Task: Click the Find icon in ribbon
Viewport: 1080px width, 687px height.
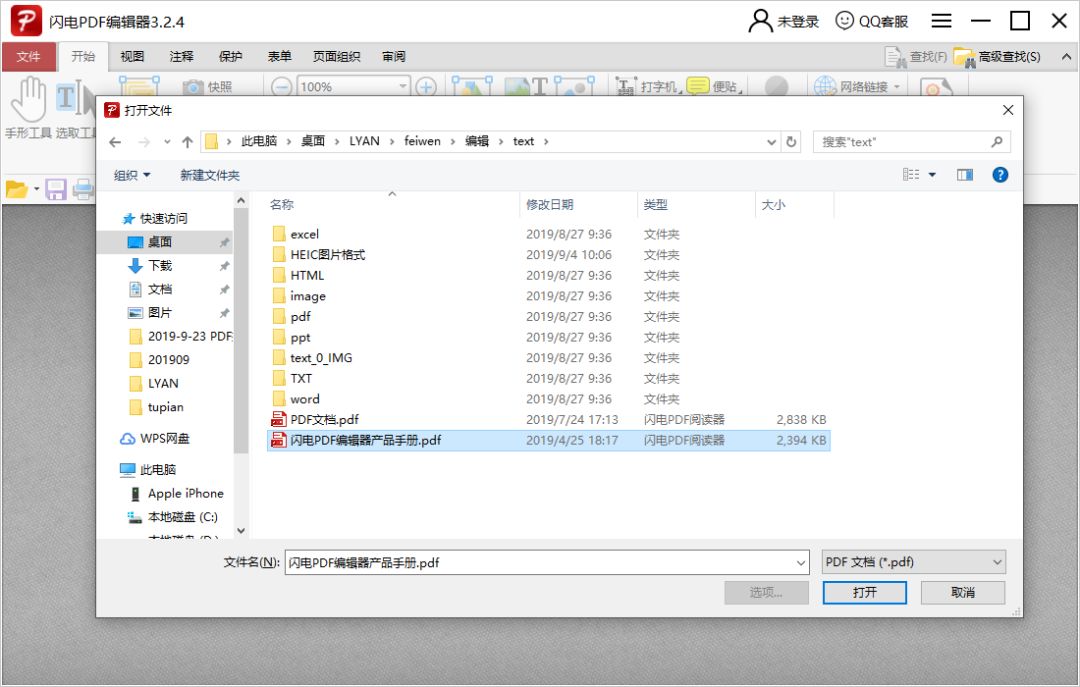Action: [895, 57]
